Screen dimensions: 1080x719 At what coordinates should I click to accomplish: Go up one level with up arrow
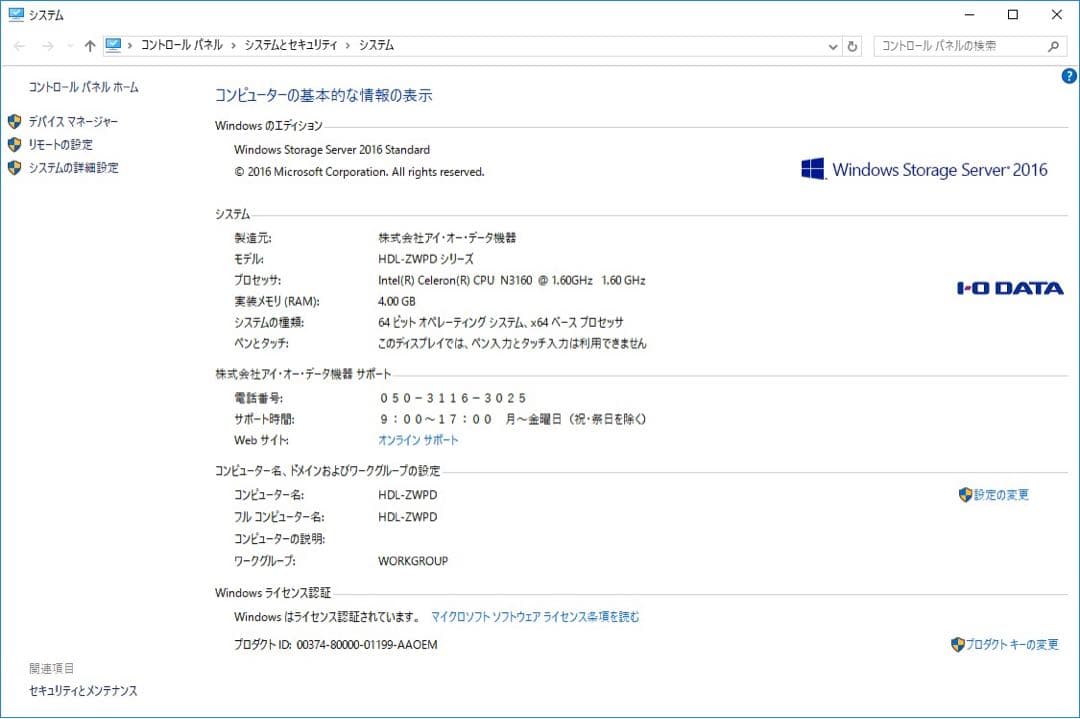coord(90,46)
